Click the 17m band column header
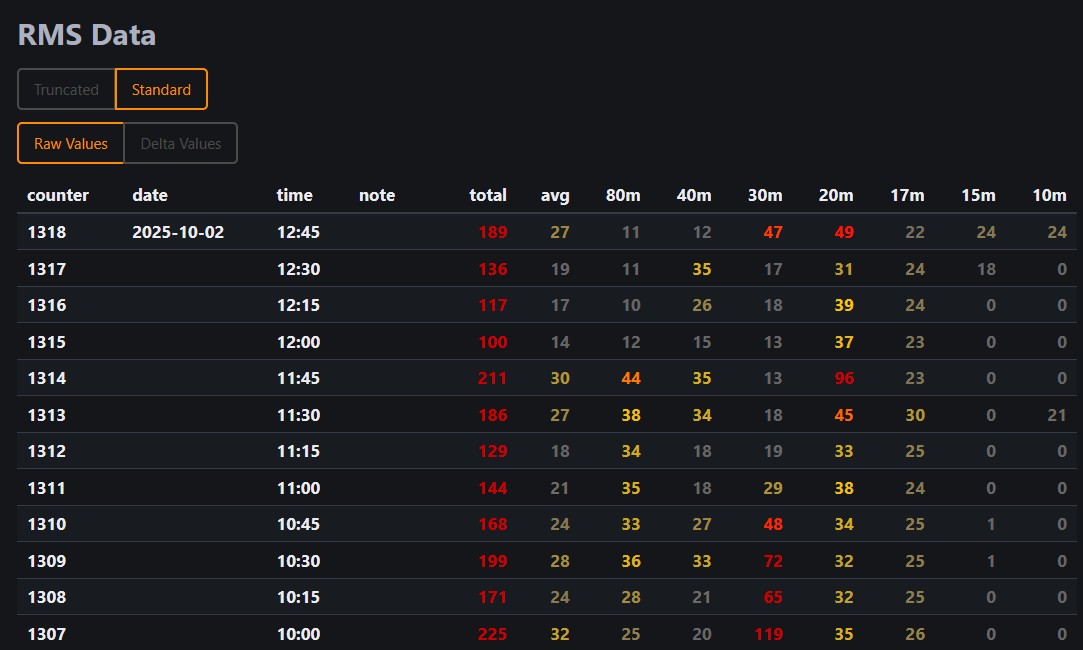 click(907, 195)
